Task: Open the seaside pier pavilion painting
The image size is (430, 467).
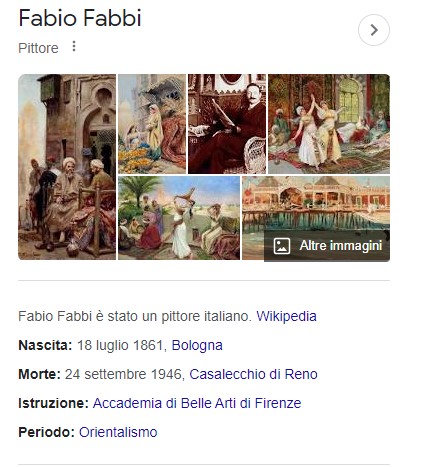Action: pos(316,203)
